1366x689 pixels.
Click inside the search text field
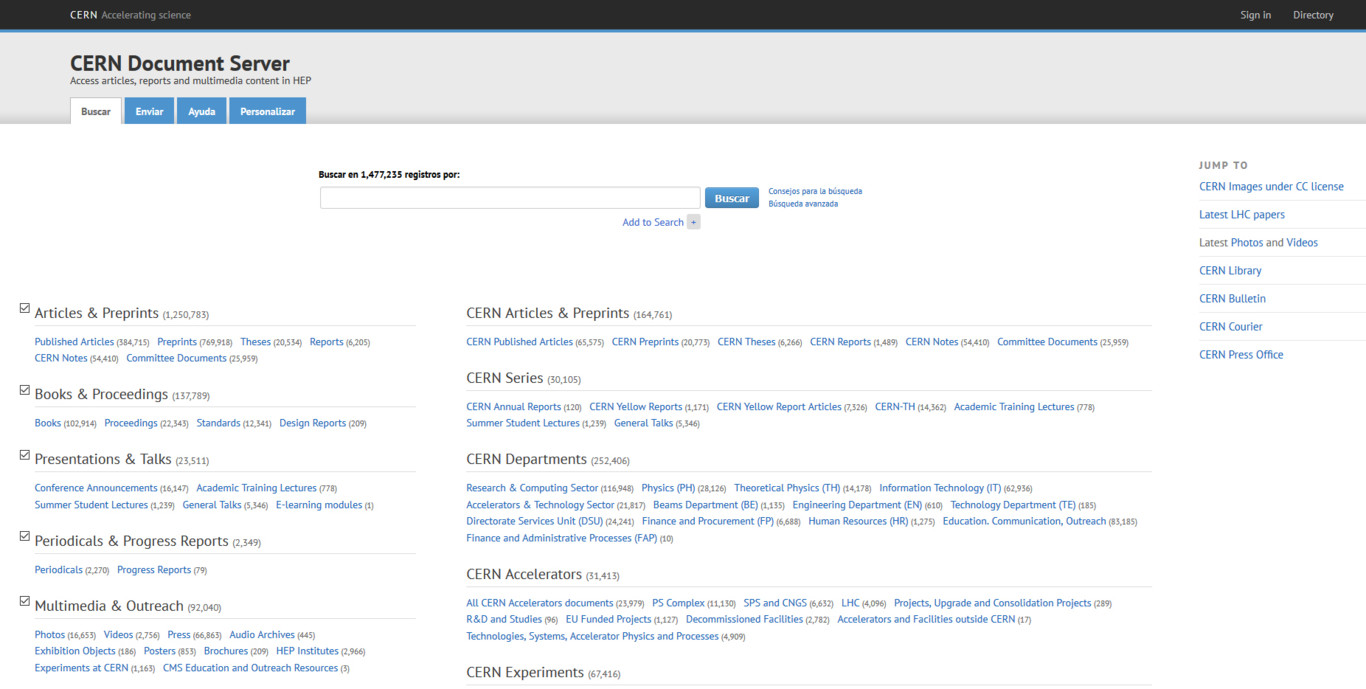click(510, 198)
